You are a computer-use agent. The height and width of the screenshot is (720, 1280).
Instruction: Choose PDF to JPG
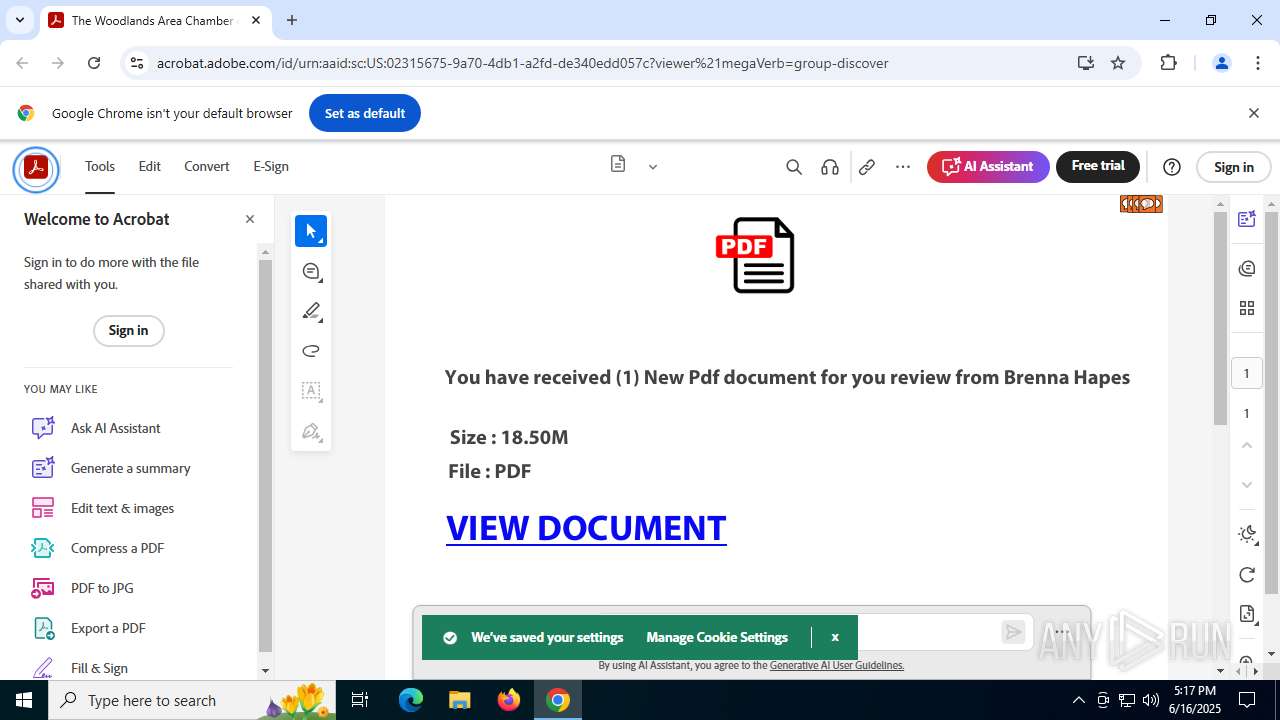coord(102,588)
